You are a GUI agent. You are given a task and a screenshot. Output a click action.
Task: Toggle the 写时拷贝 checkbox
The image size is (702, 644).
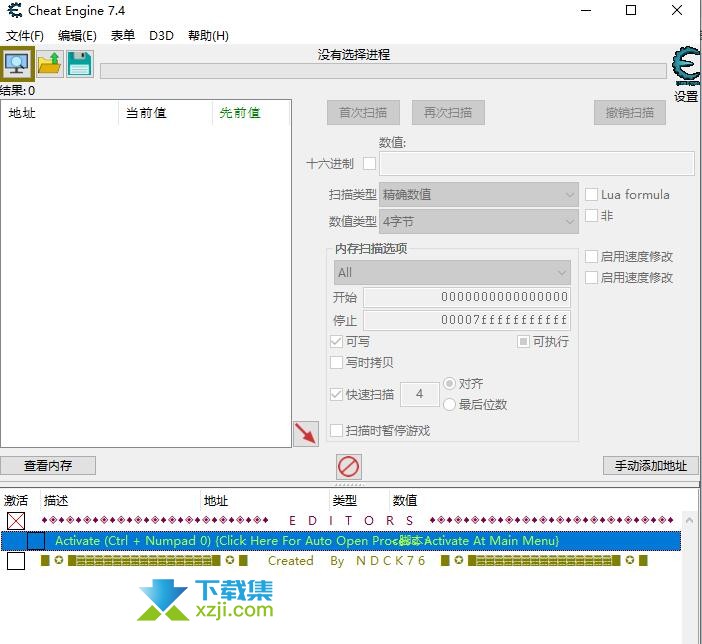(x=336, y=362)
